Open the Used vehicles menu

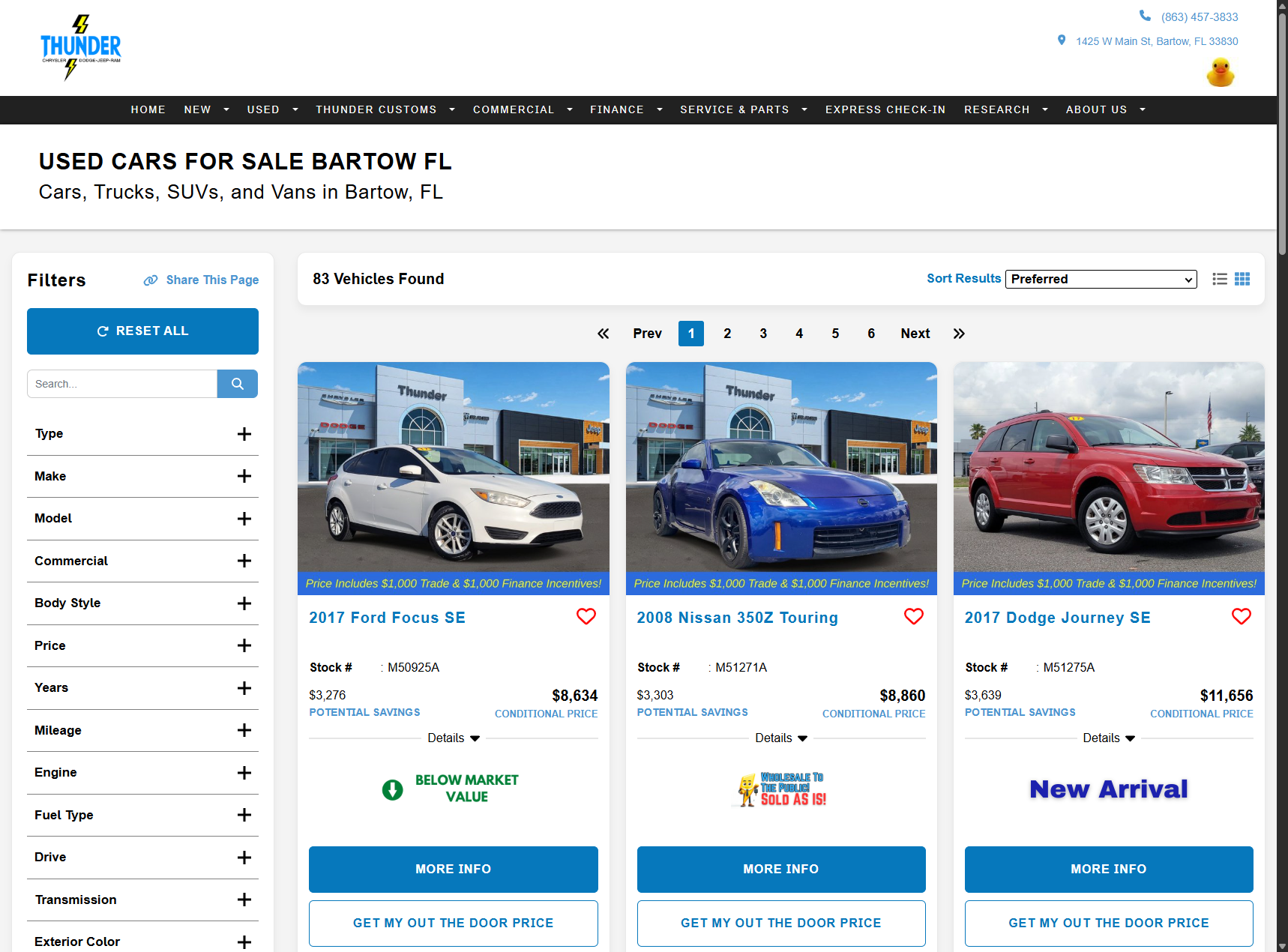pos(272,109)
